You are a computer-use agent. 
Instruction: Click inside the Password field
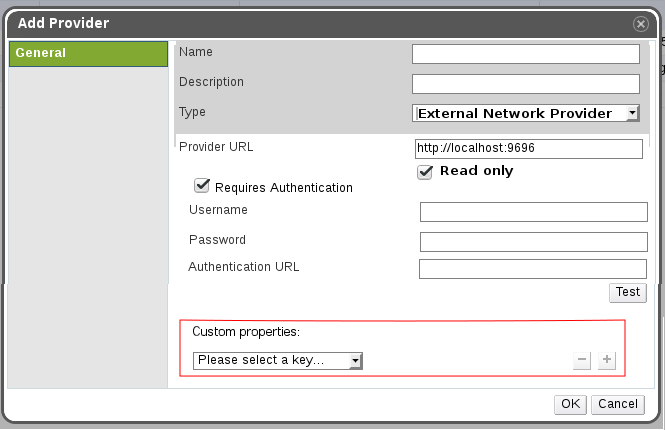pyautogui.click(x=533, y=242)
